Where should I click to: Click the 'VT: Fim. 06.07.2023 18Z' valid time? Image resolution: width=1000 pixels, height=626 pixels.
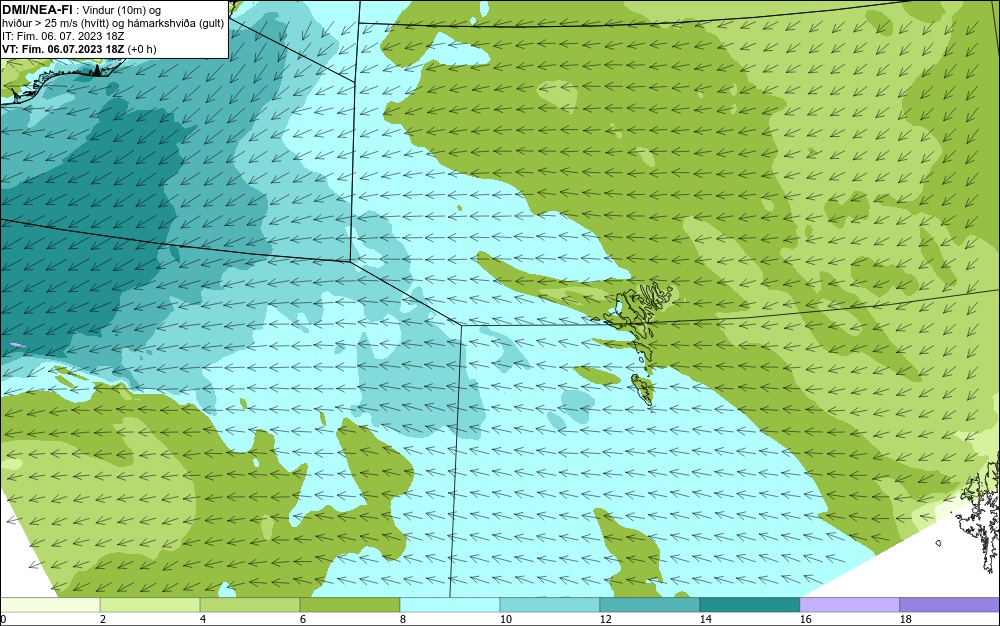pos(63,49)
